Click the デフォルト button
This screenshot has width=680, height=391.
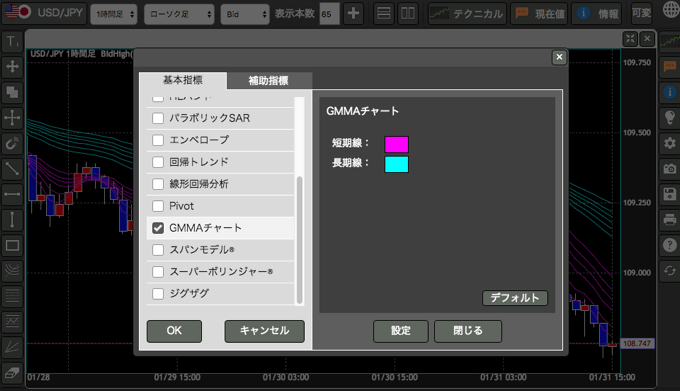click(515, 298)
